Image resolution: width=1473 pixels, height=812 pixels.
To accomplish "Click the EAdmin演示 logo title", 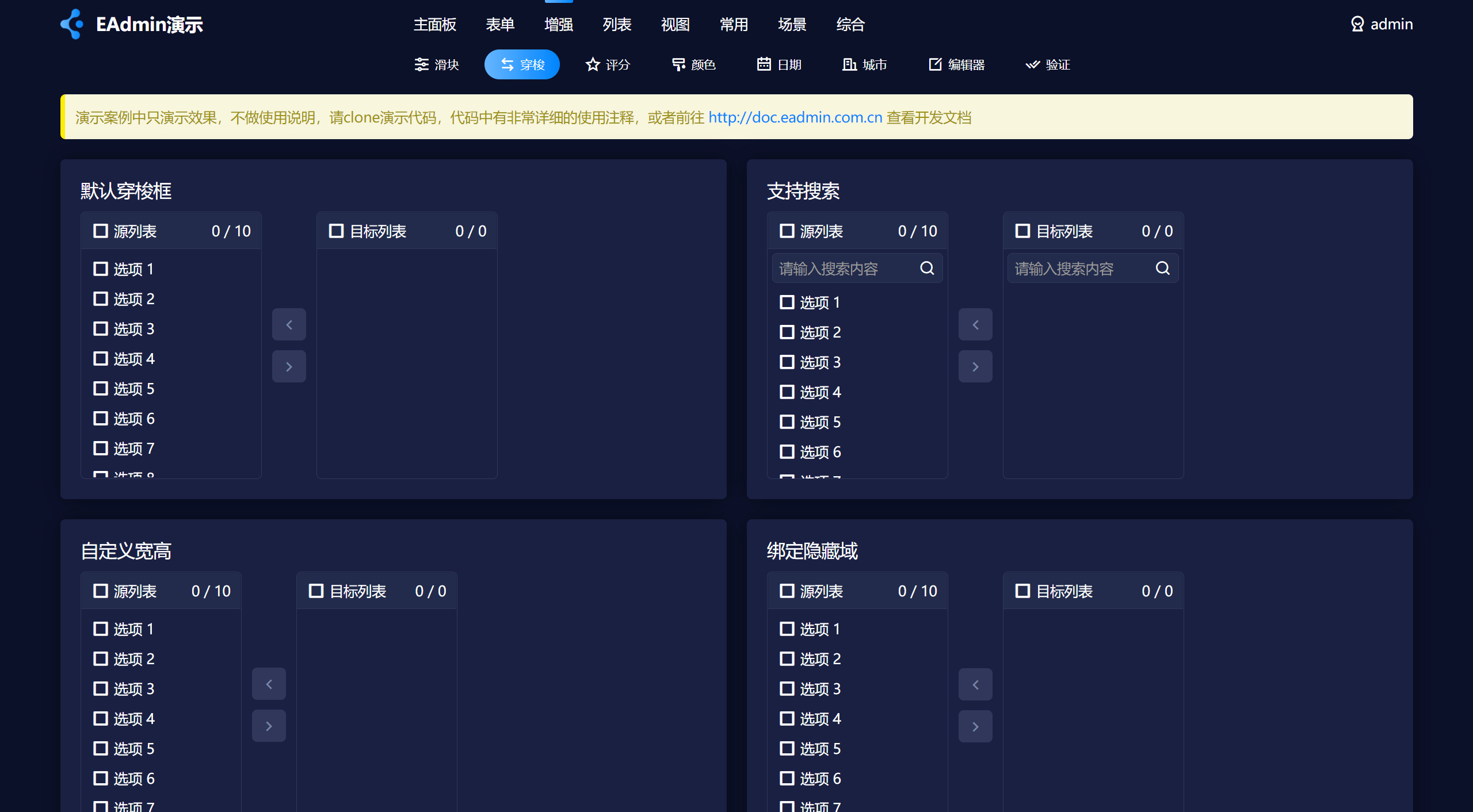I will 149,24.
